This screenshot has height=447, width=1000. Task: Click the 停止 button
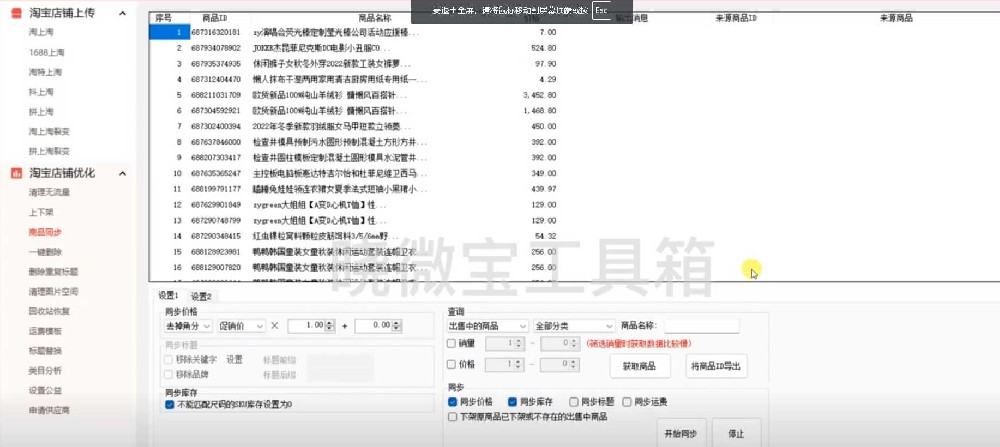coord(737,434)
